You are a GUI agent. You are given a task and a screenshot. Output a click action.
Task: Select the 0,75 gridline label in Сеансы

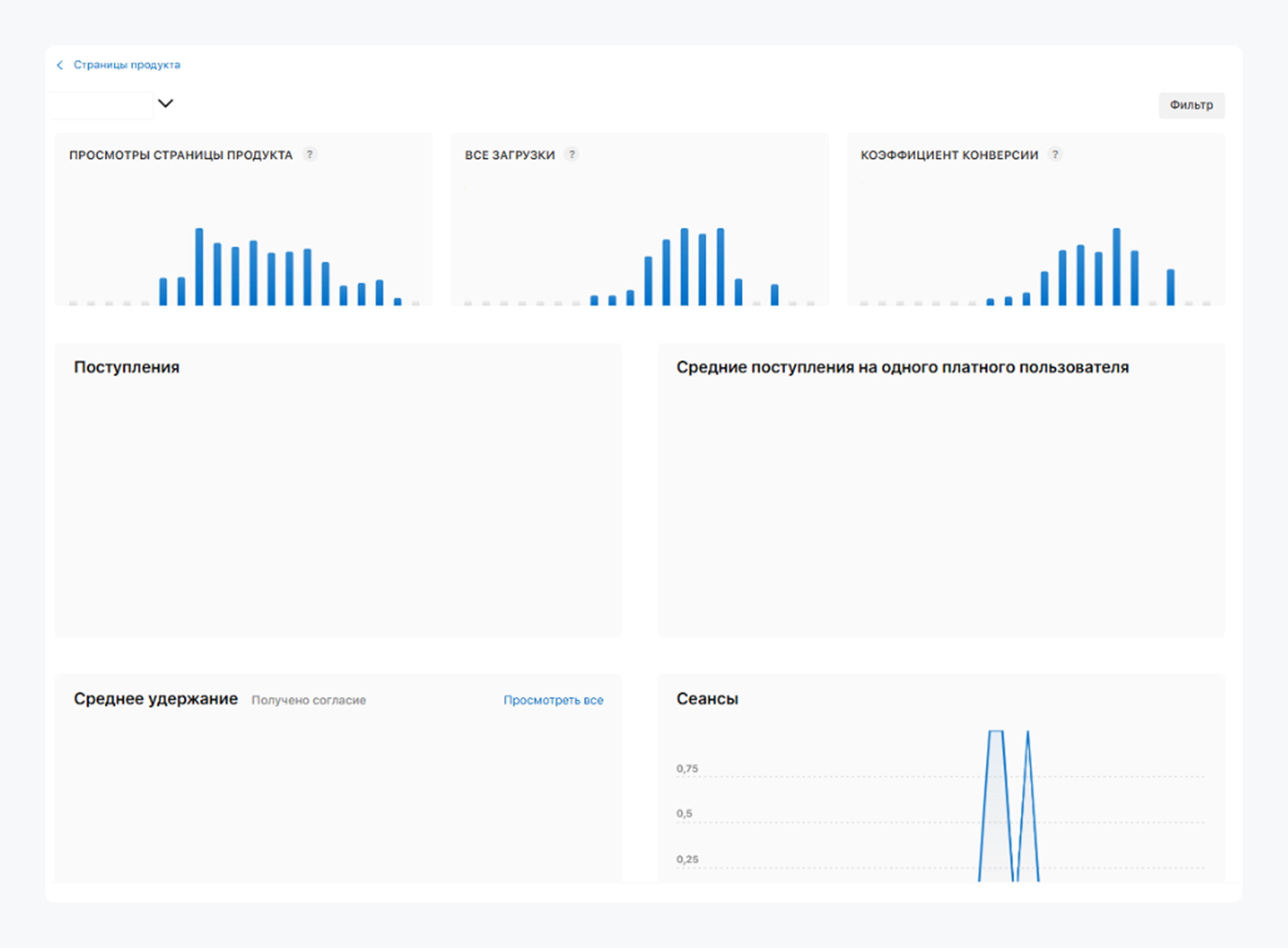pyautogui.click(x=687, y=768)
